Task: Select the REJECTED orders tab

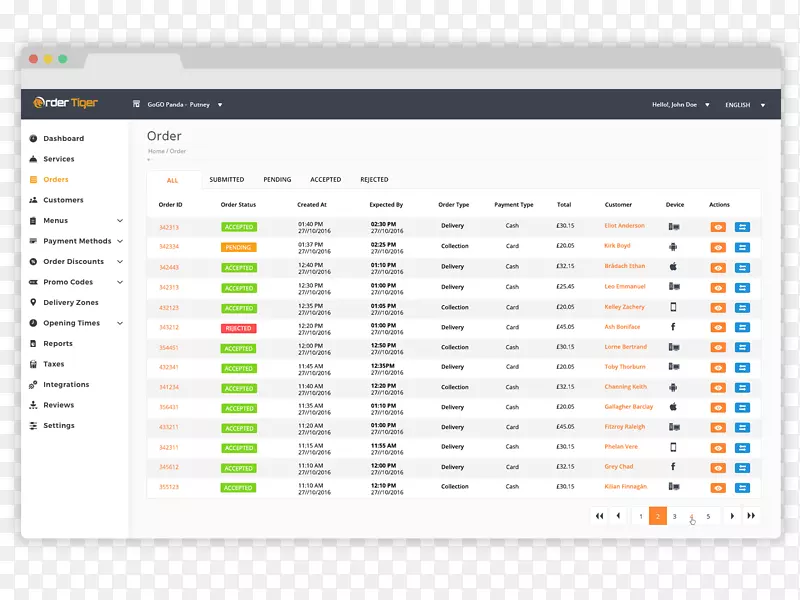Action: click(x=374, y=180)
